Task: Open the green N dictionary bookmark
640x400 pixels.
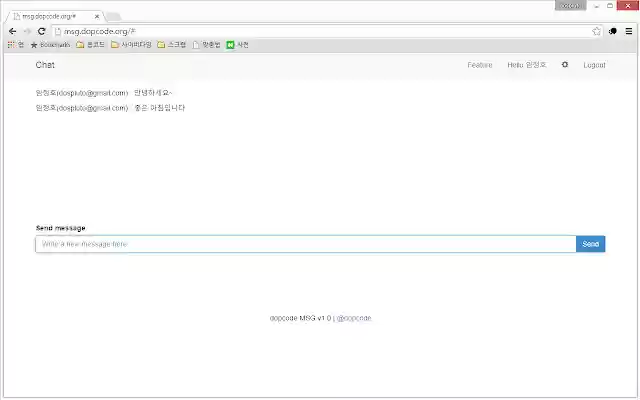Action: click(x=238, y=44)
